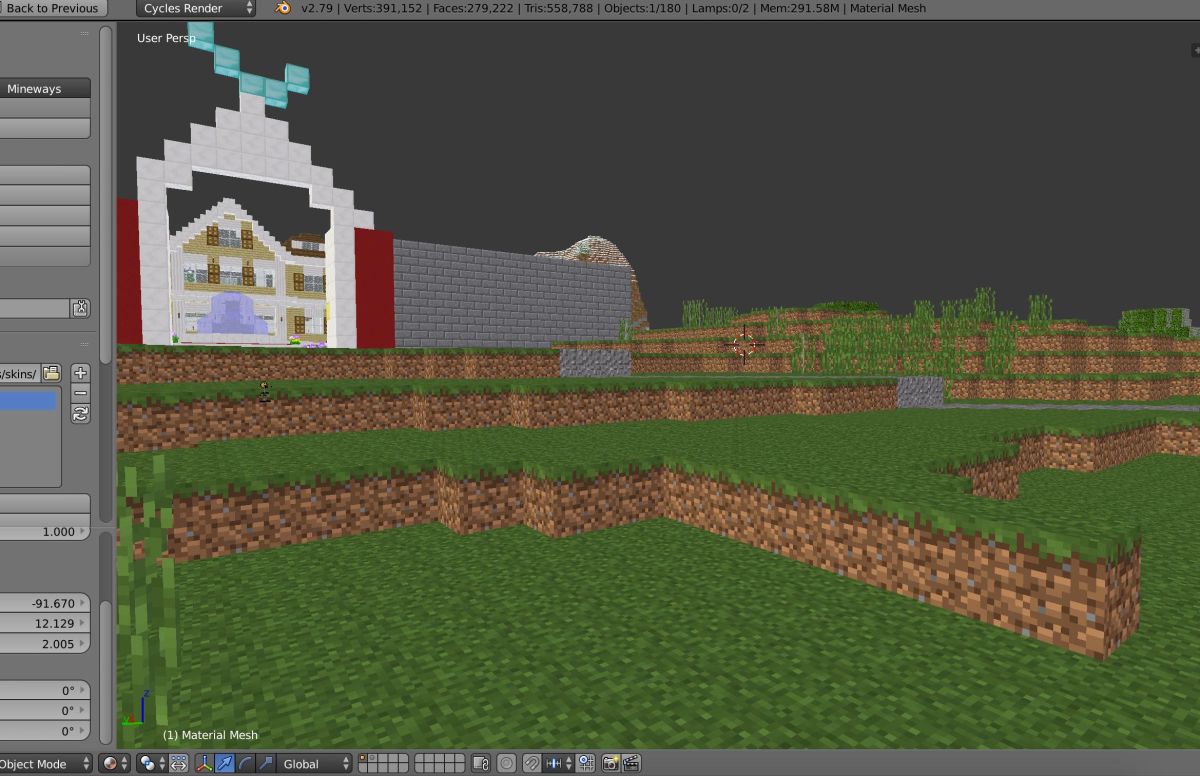Open the Object Mode selector
Image resolution: width=1200 pixels, height=776 pixels.
tap(44, 763)
